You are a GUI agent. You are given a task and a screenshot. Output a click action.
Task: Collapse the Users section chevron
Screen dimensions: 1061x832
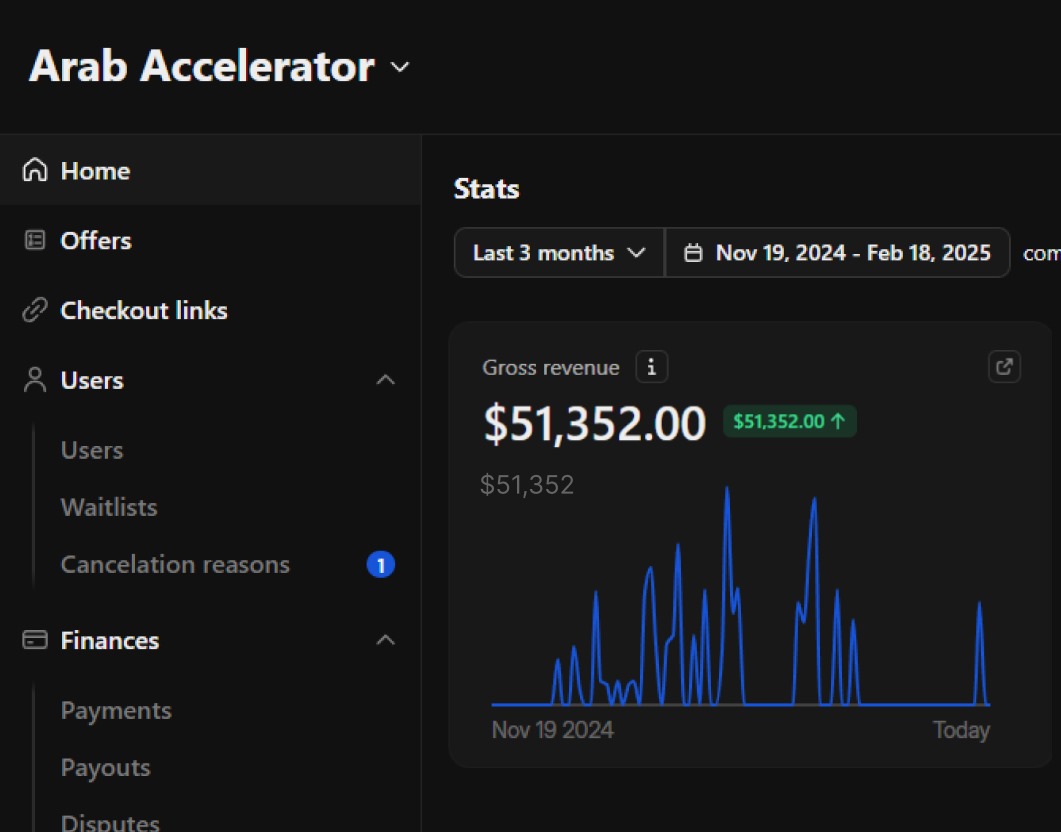click(x=385, y=380)
